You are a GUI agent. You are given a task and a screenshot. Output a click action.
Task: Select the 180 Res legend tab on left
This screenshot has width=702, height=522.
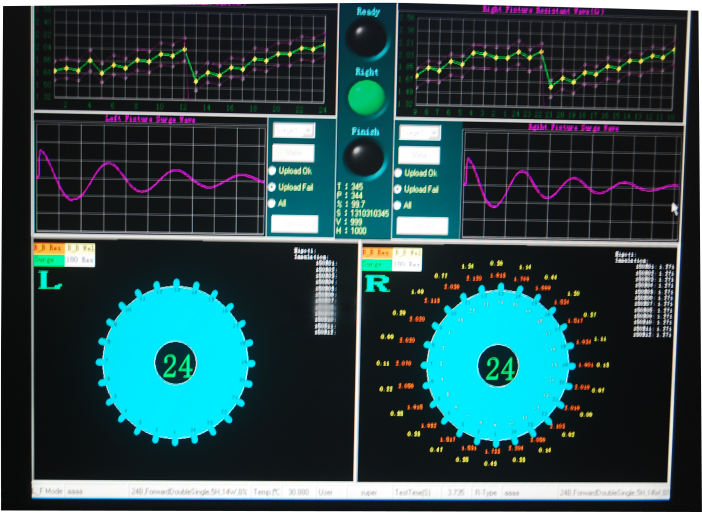click(x=79, y=260)
